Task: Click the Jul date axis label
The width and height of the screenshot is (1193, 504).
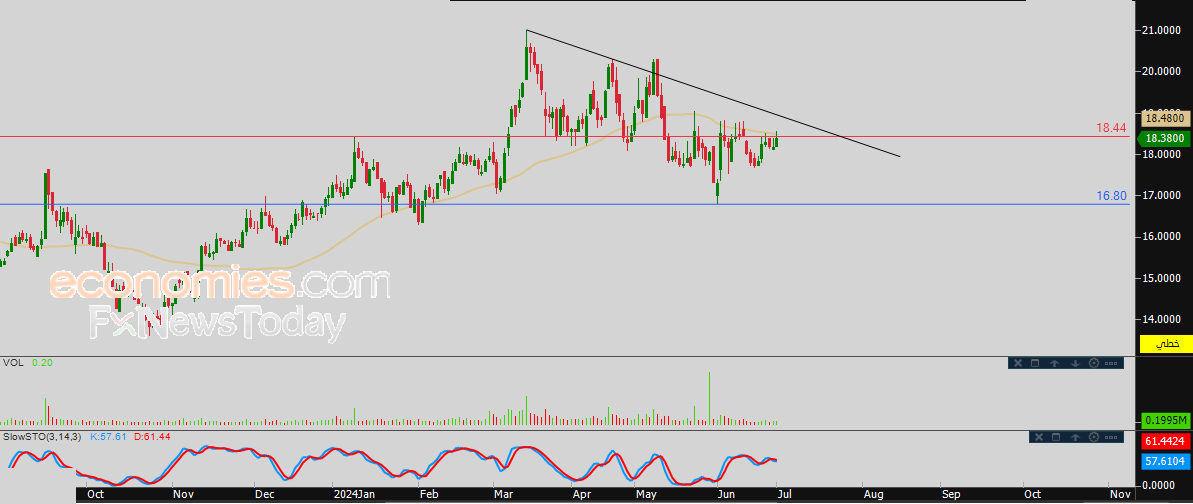Action: click(786, 494)
